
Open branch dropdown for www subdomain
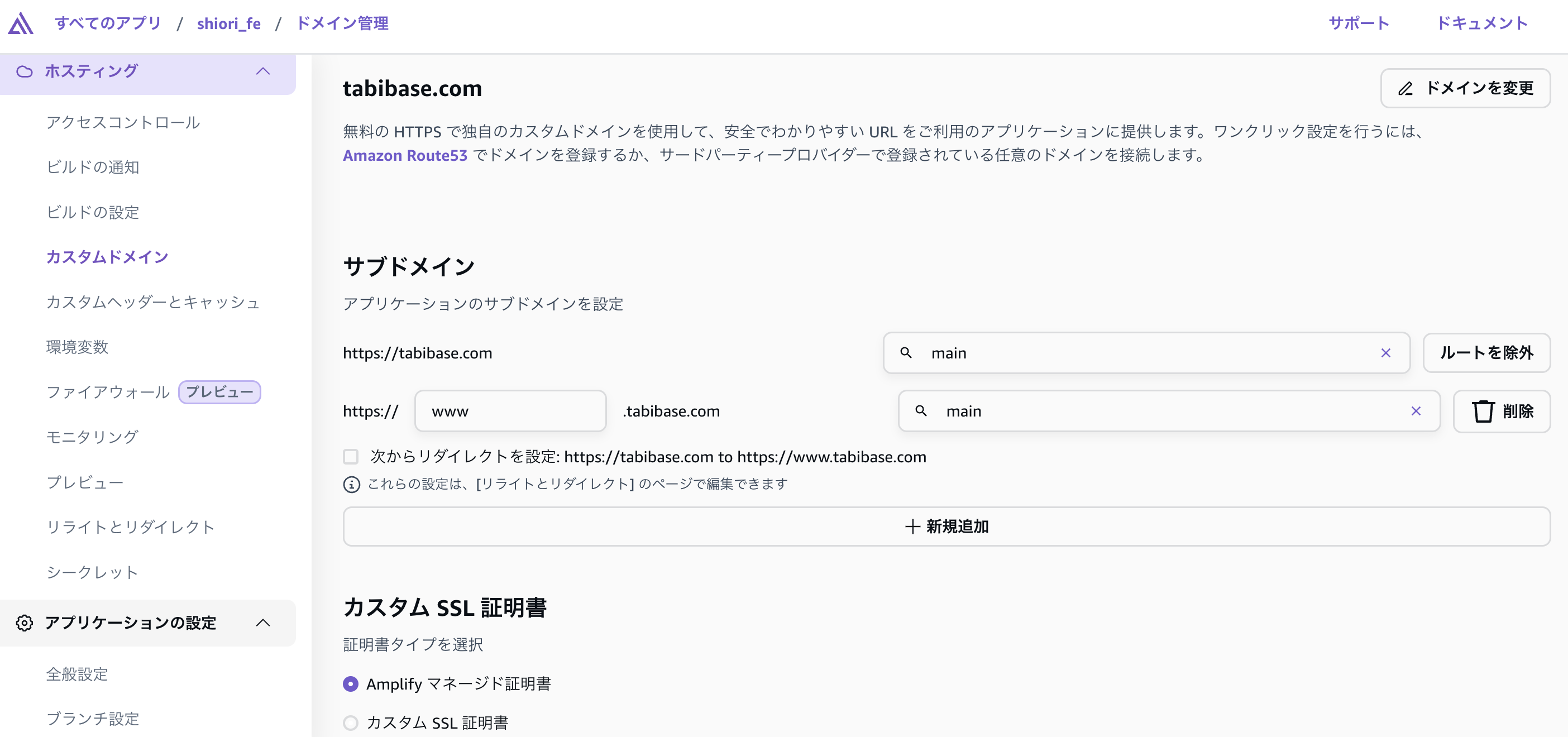tap(1156, 411)
